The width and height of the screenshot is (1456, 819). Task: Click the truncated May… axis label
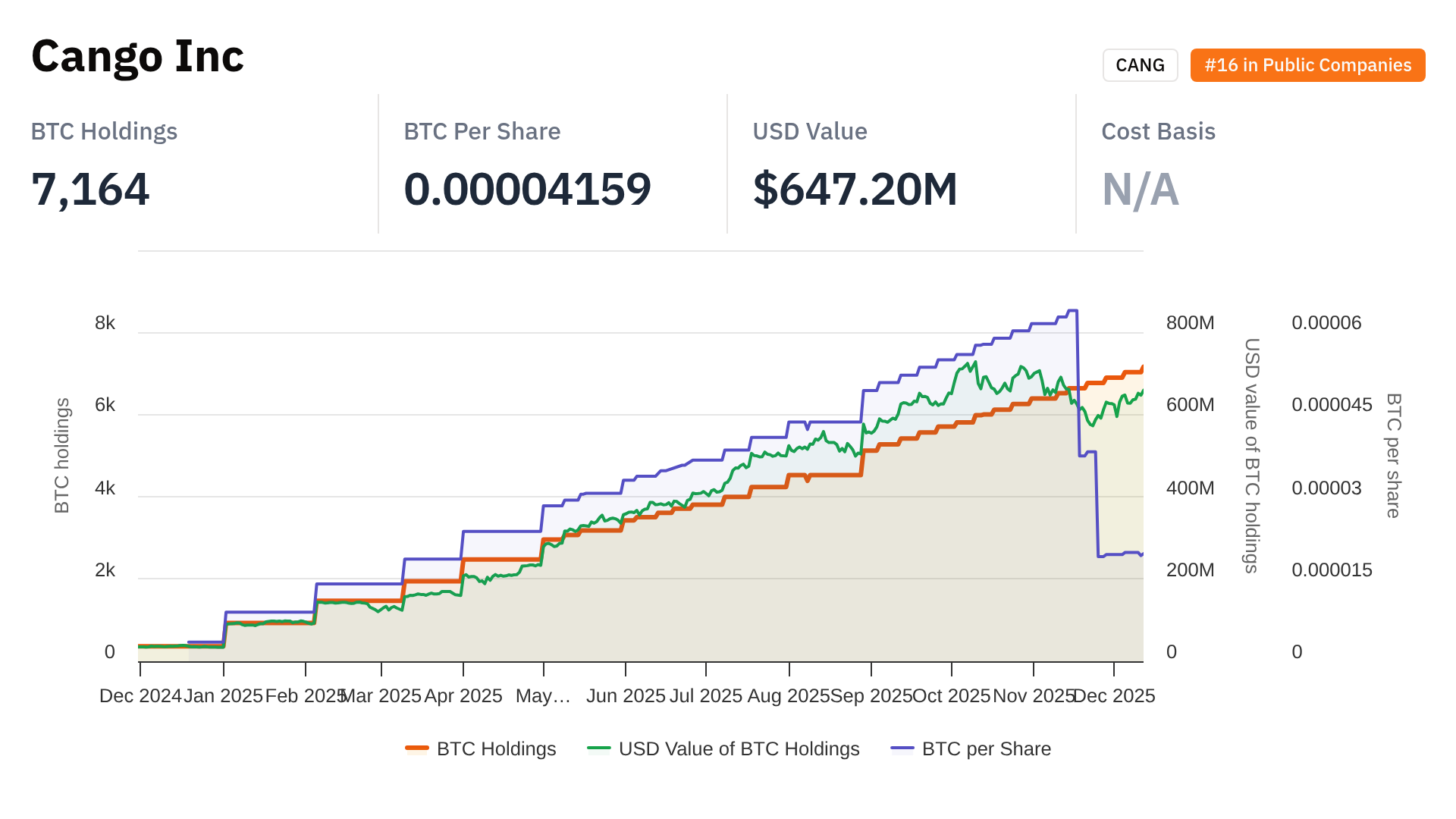click(x=543, y=696)
